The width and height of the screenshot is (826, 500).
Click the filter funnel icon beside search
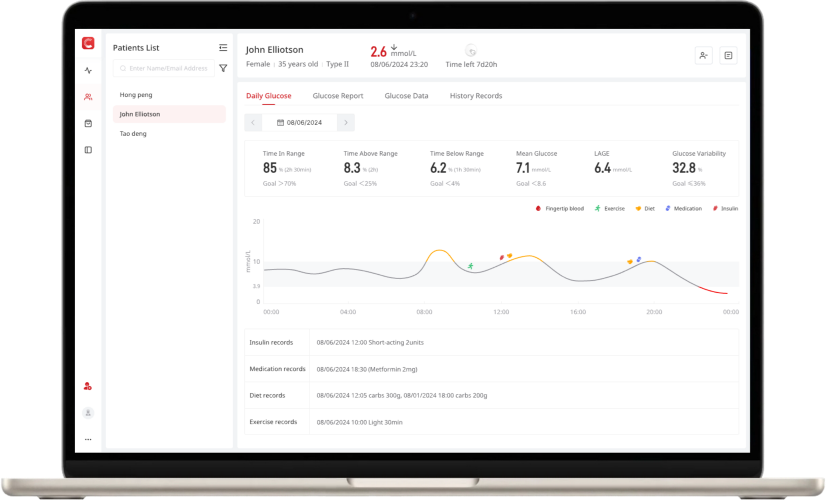pos(223,69)
